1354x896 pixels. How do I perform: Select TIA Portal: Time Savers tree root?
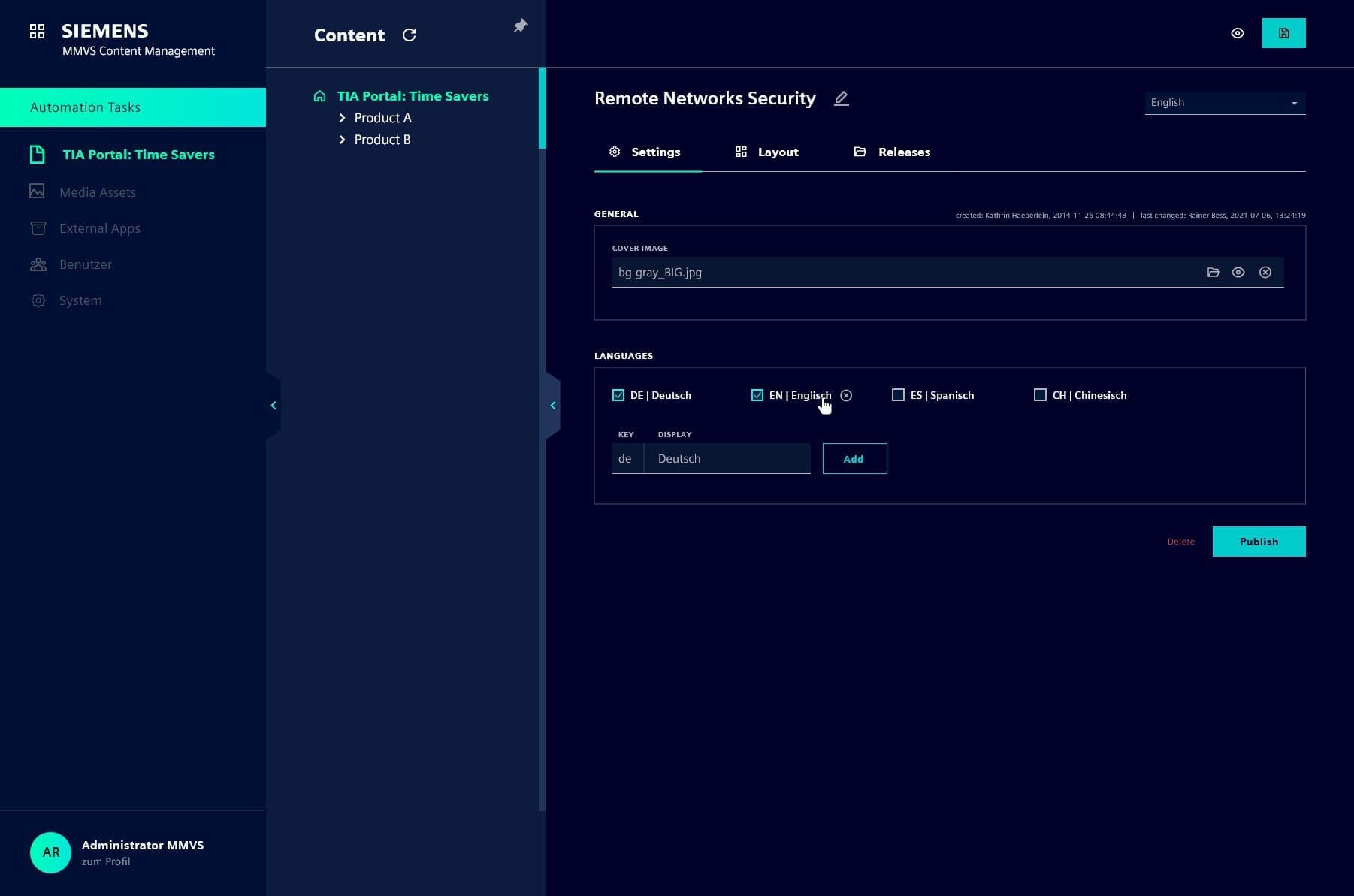click(413, 96)
